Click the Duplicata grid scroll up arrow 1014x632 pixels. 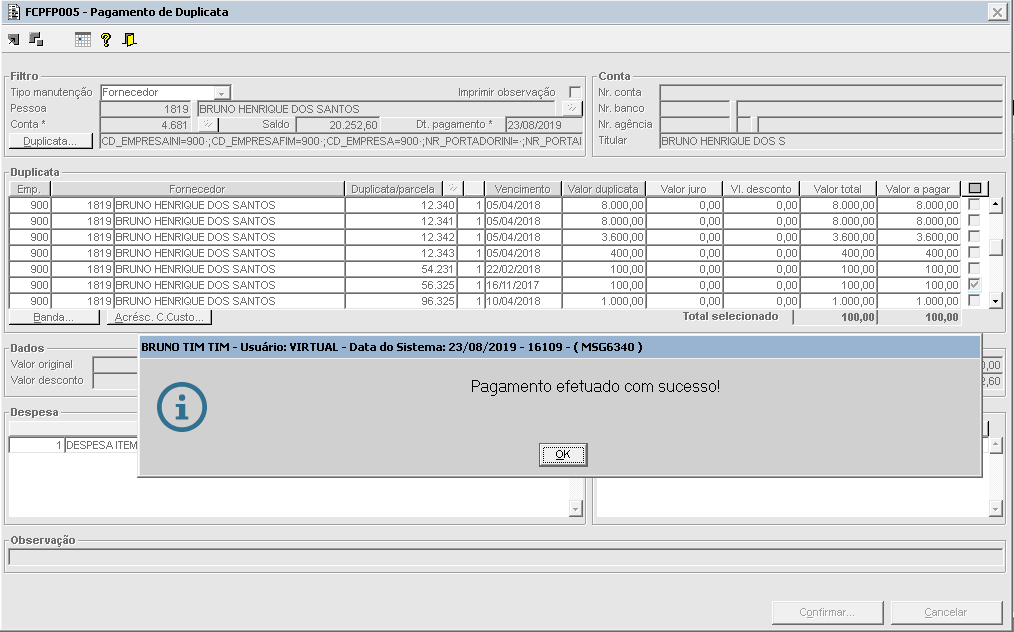[996, 205]
